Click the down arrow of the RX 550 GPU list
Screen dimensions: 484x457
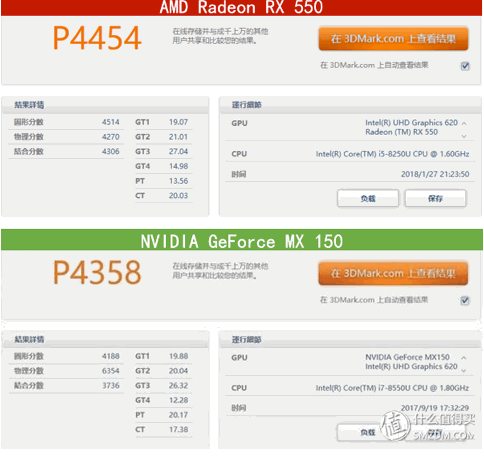tap(464, 136)
